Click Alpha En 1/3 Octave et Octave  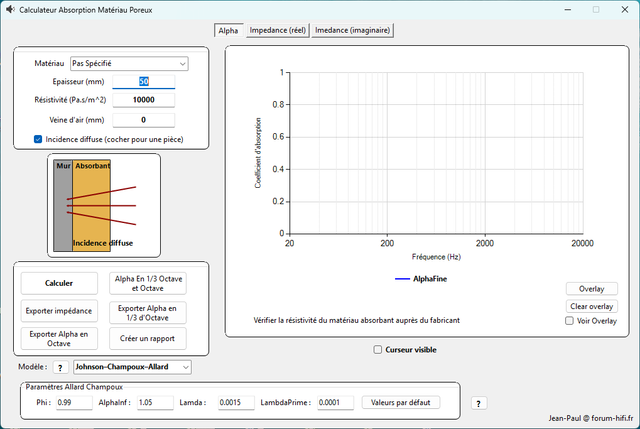click(148, 283)
